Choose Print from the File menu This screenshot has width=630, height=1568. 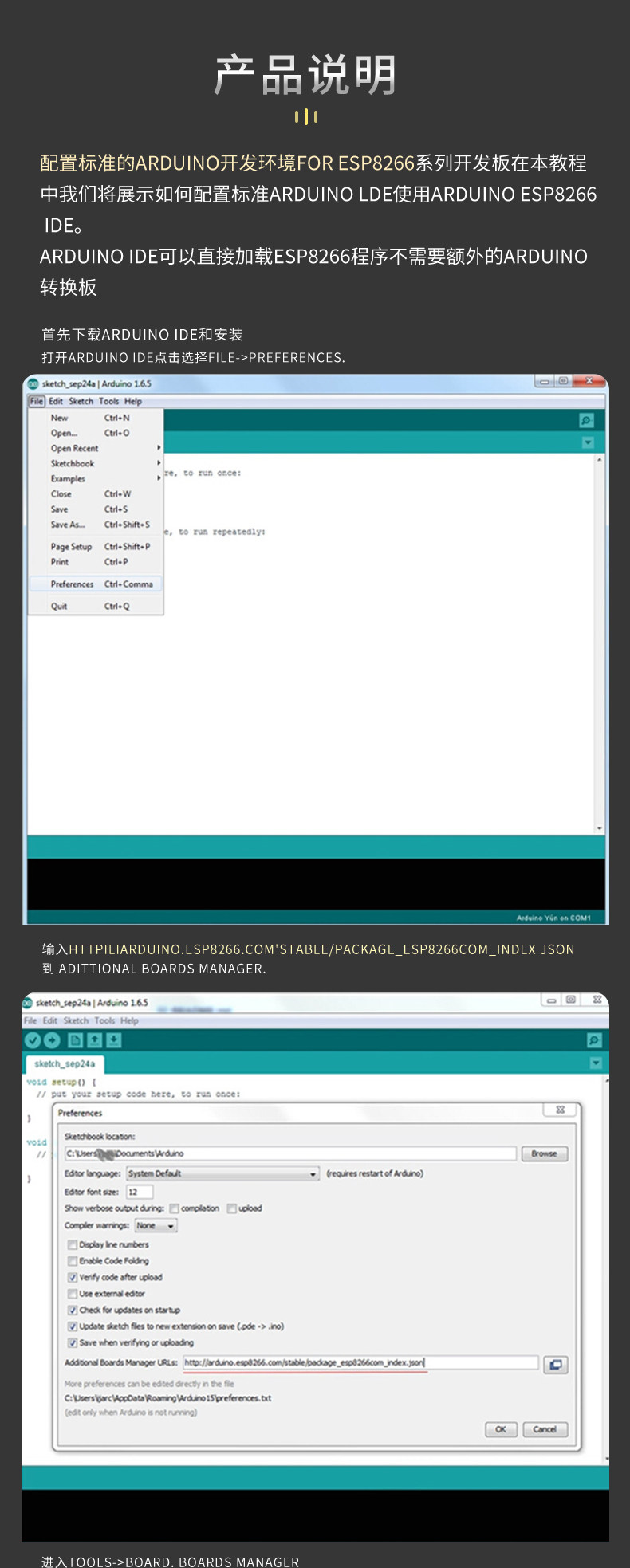pos(96,562)
